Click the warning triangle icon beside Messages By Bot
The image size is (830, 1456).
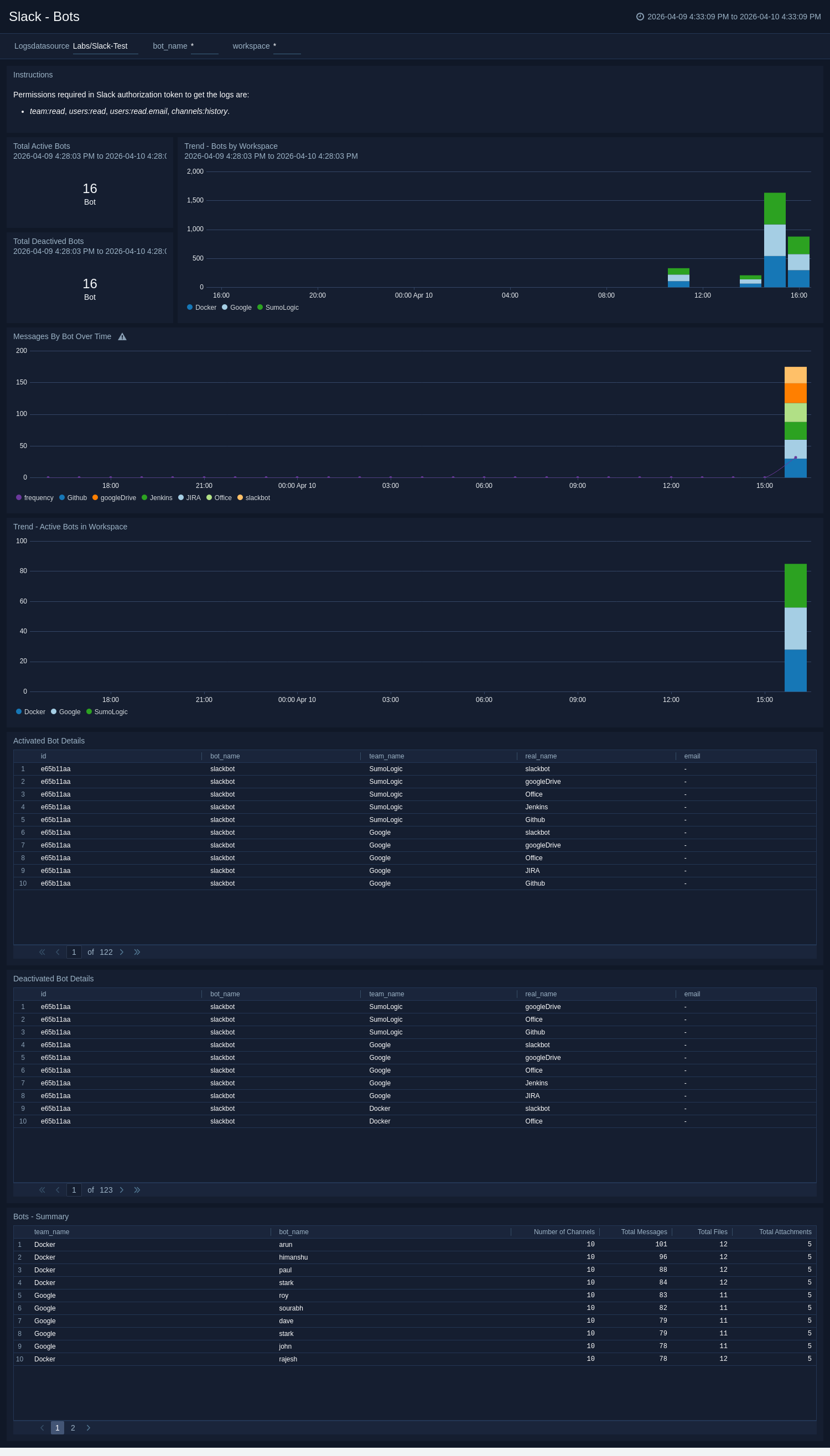click(122, 337)
